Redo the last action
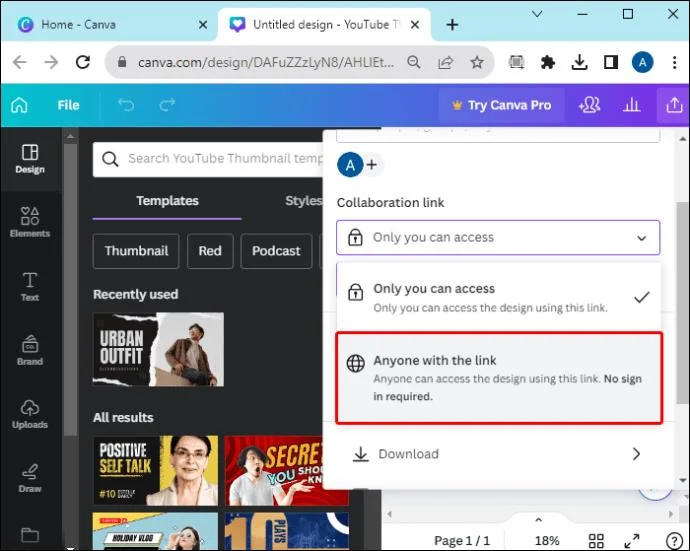 (167, 105)
